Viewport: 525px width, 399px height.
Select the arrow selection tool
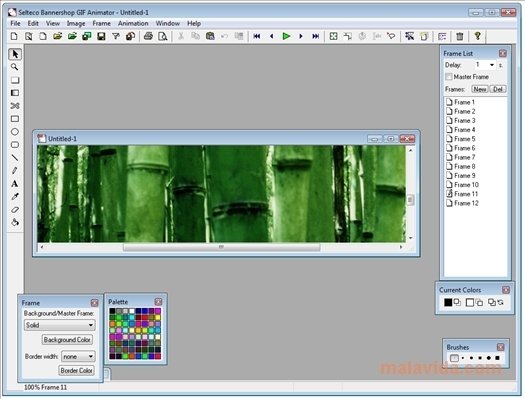pos(15,54)
